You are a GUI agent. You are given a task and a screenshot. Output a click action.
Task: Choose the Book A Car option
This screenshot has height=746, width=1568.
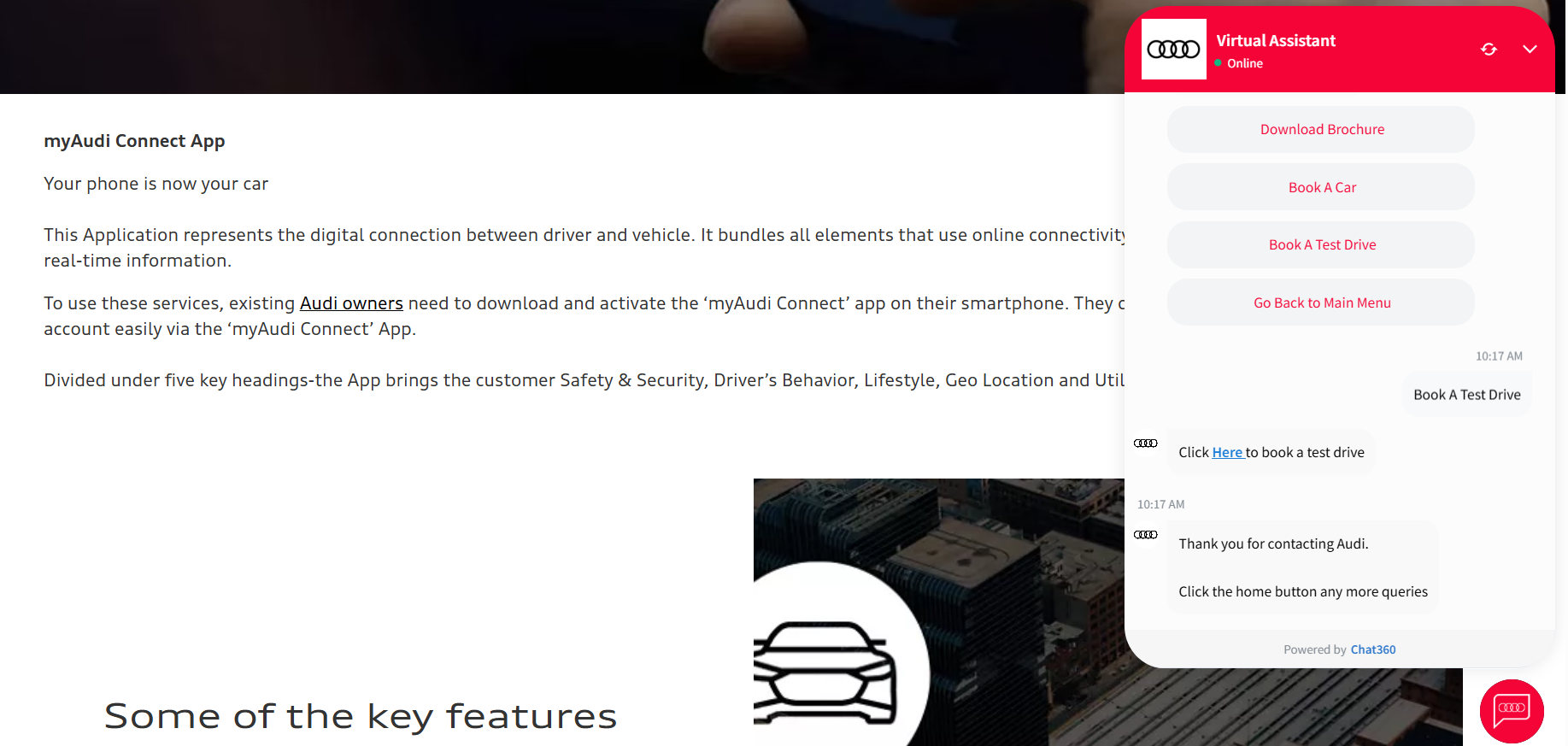pos(1321,187)
